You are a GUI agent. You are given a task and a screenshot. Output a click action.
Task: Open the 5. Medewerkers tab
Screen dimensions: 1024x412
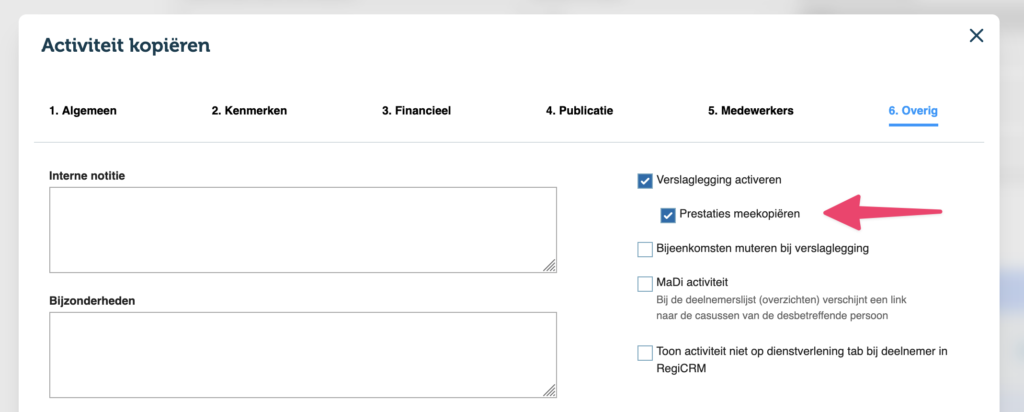click(x=750, y=111)
